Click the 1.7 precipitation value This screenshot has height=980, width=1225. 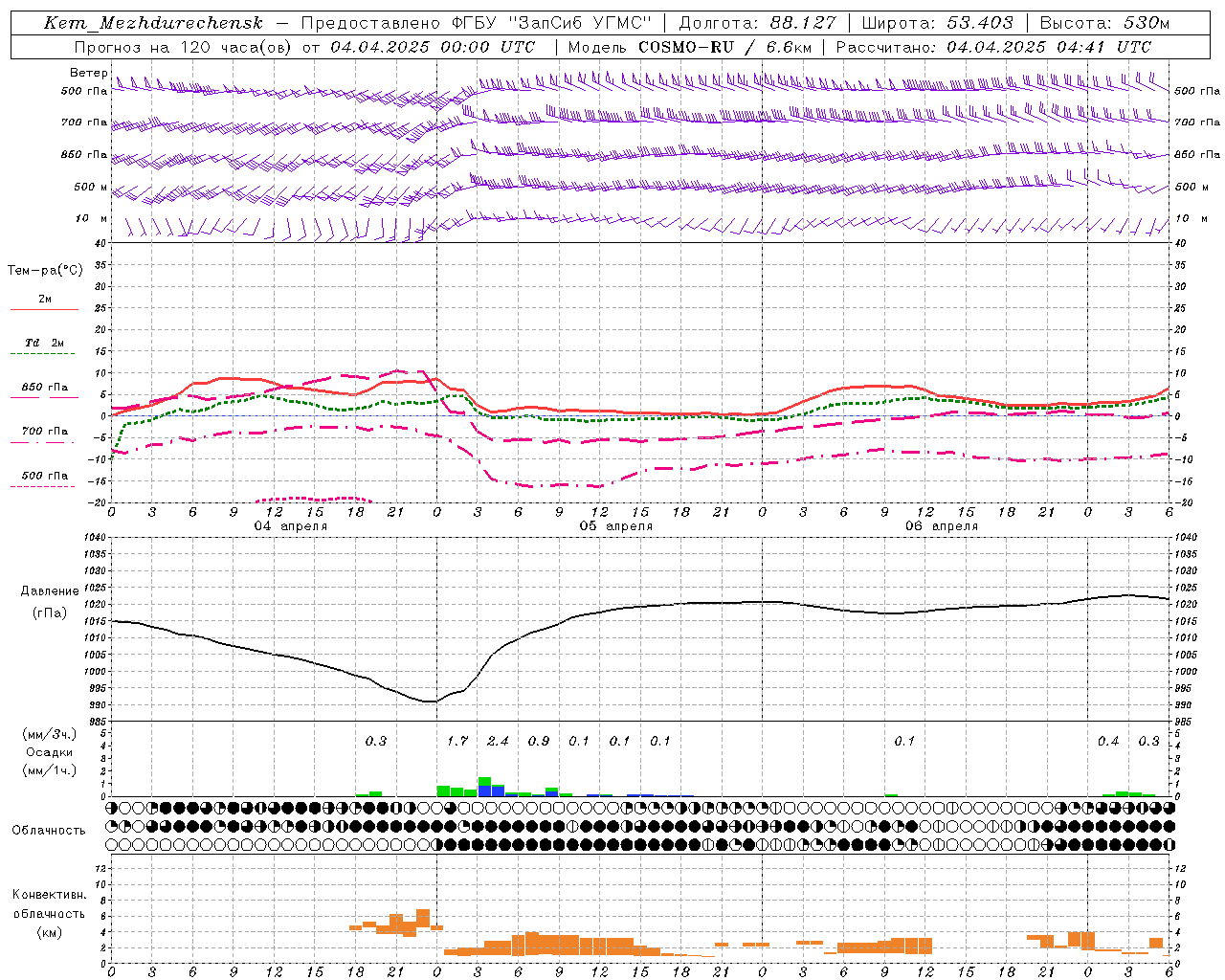(x=457, y=742)
